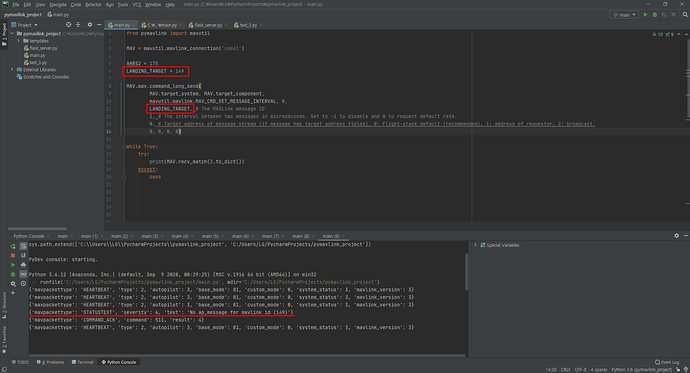The height and width of the screenshot is (373, 690).
Task: Switch to main (8) console tab
Action: click(x=301, y=236)
